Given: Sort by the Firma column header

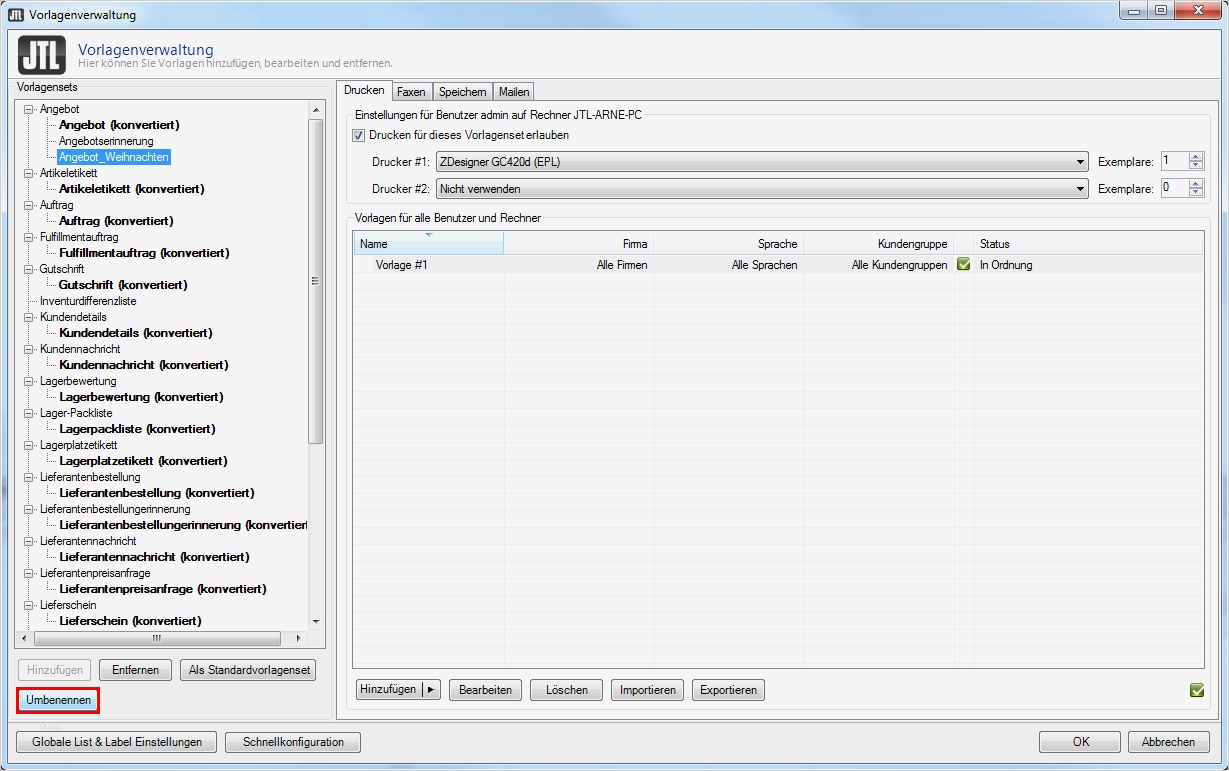Looking at the screenshot, I should pos(579,243).
